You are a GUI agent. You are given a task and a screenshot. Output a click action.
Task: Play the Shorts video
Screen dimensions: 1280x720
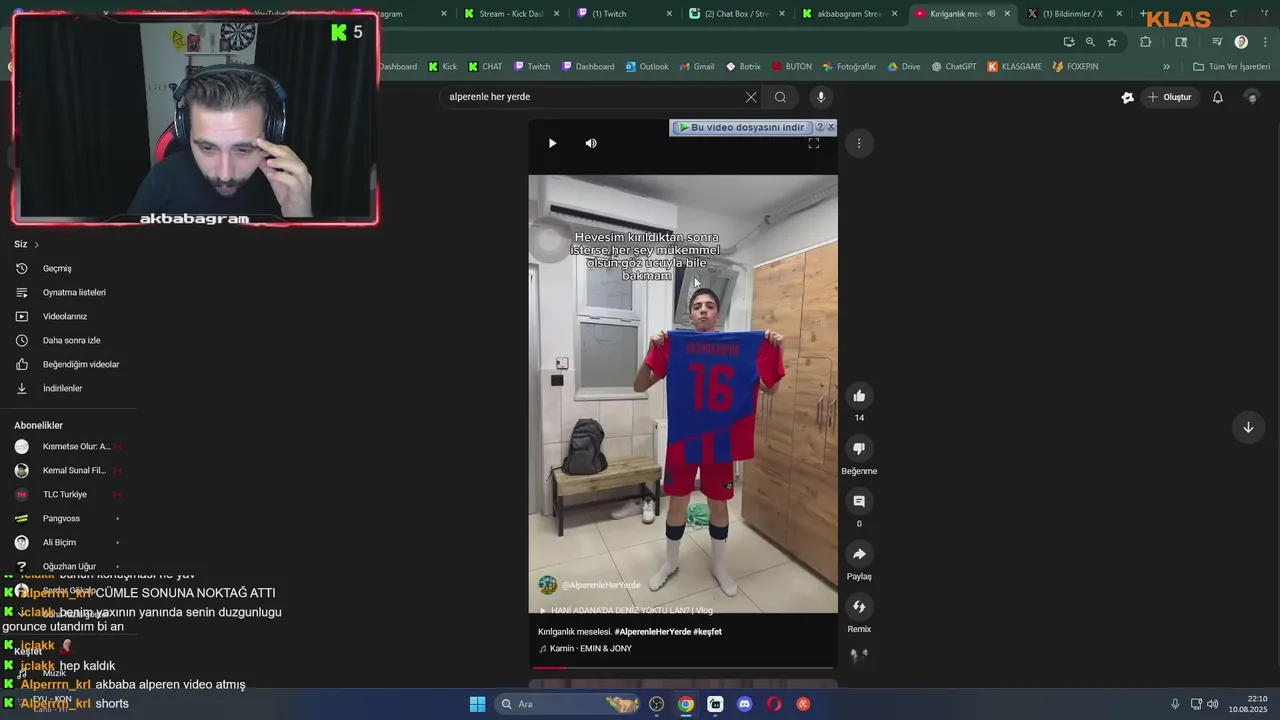click(552, 143)
